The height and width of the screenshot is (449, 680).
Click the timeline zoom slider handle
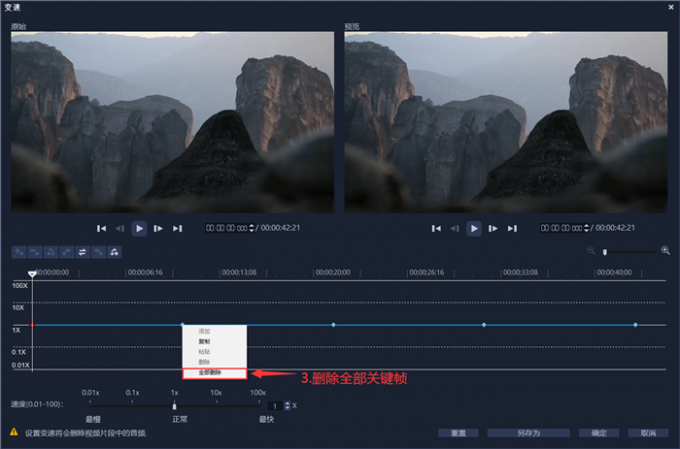(604, 251)
